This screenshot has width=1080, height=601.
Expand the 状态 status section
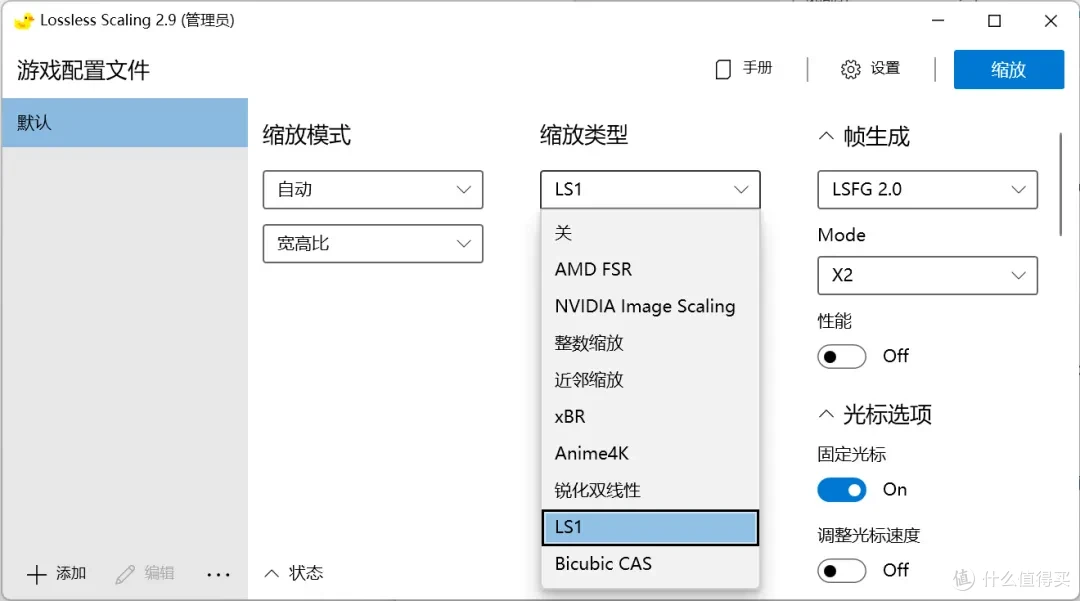point(272,573)
